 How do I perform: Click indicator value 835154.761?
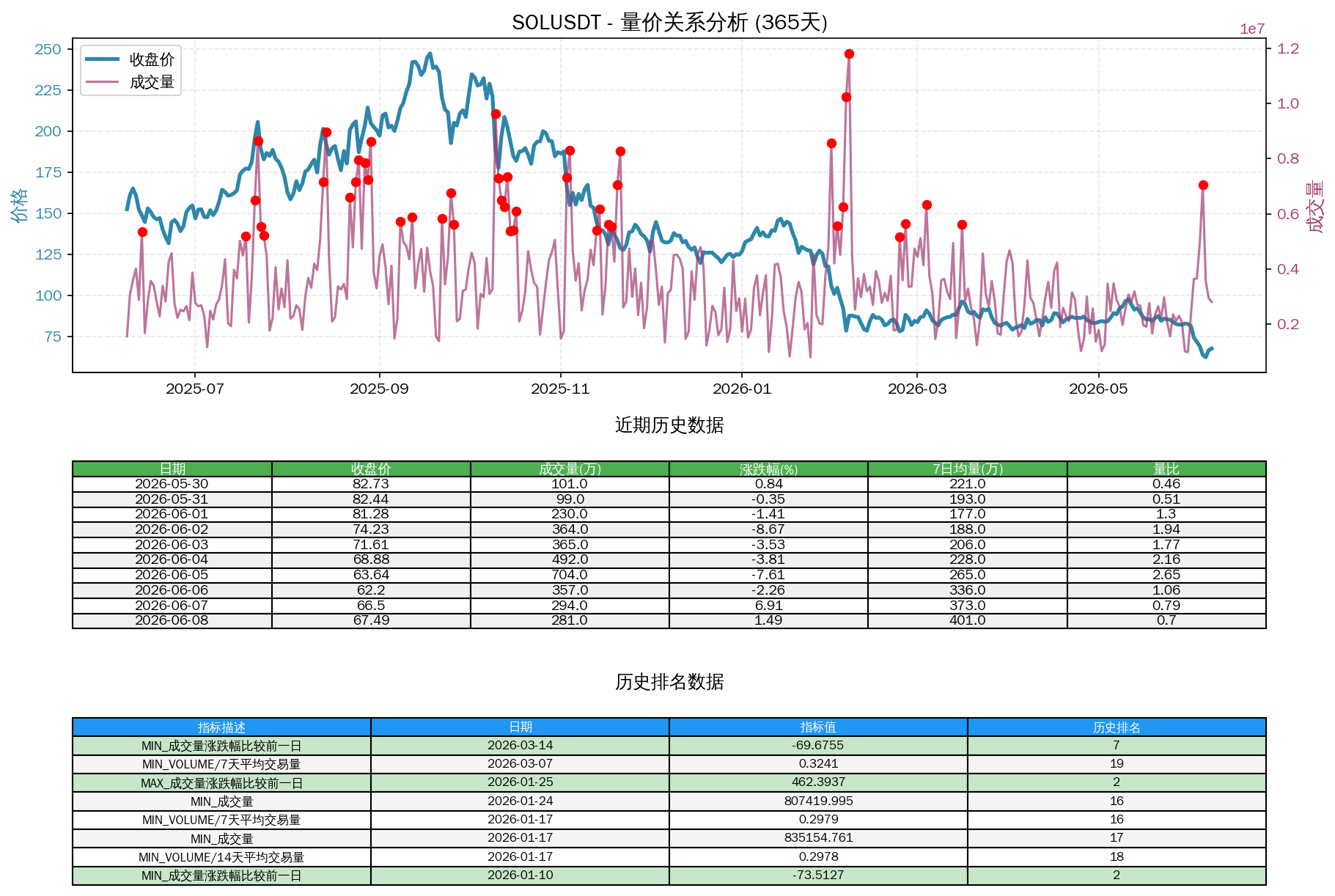tap(818, 838)
